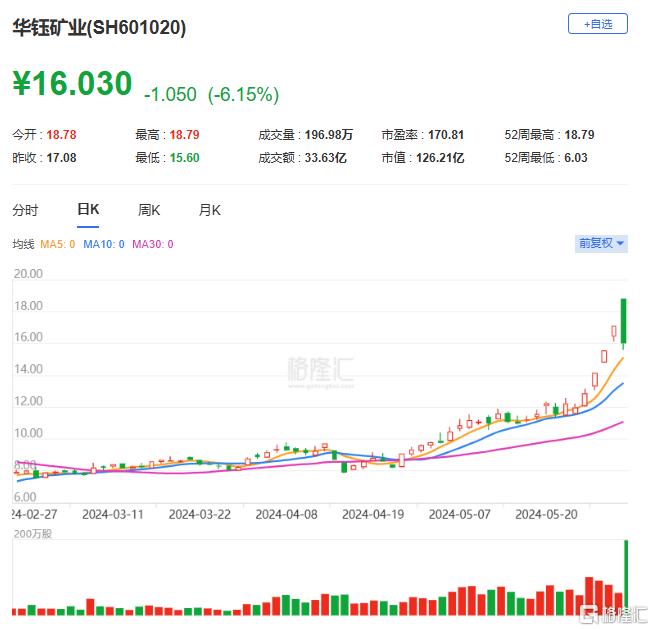Click the 均线 moving average label

tap(23, 244)
